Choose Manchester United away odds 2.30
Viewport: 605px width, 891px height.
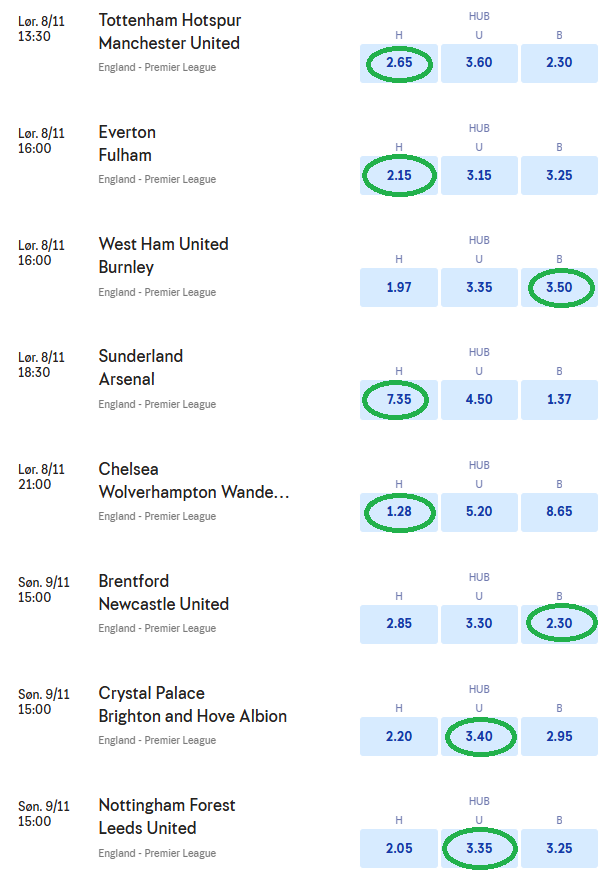pyautogui.click(x=559, y=64)
